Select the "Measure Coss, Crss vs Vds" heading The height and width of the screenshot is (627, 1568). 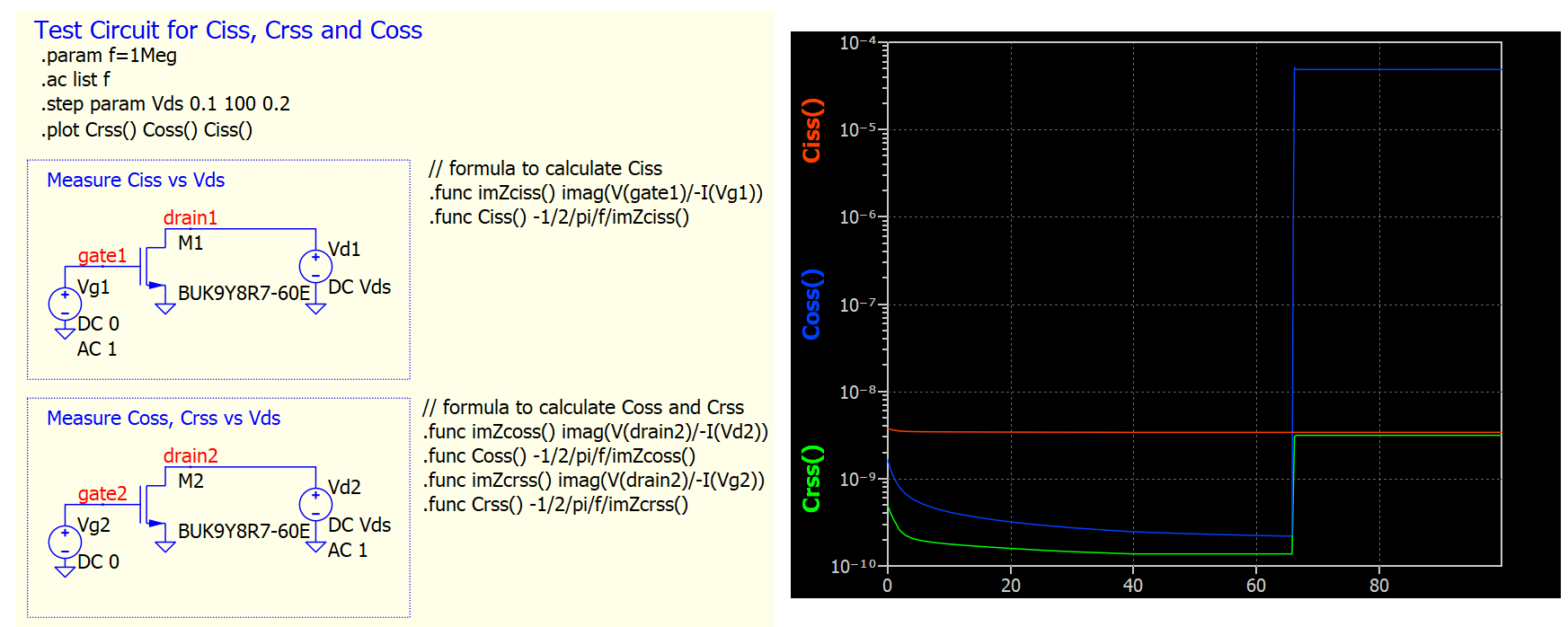tap(164, 418)
